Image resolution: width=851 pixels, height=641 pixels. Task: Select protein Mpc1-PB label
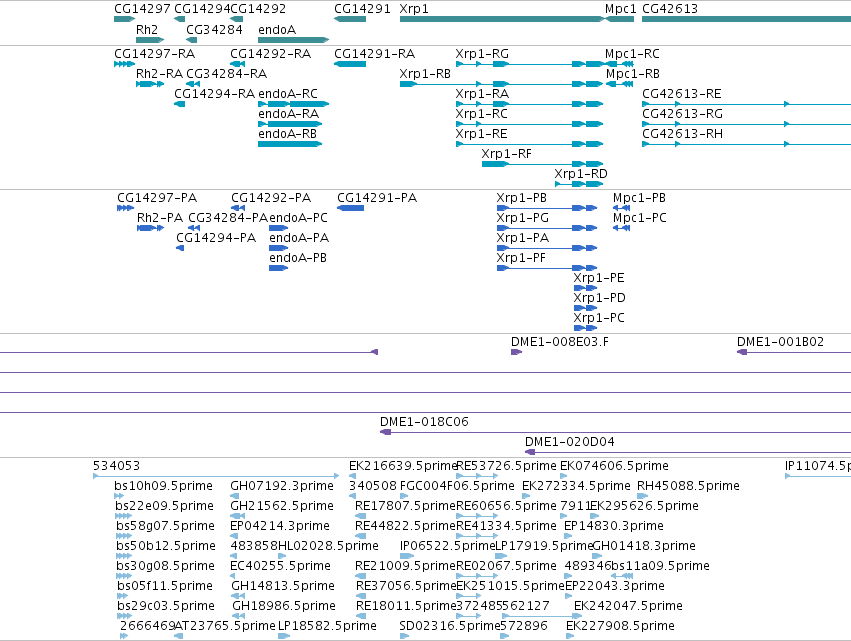639,198
